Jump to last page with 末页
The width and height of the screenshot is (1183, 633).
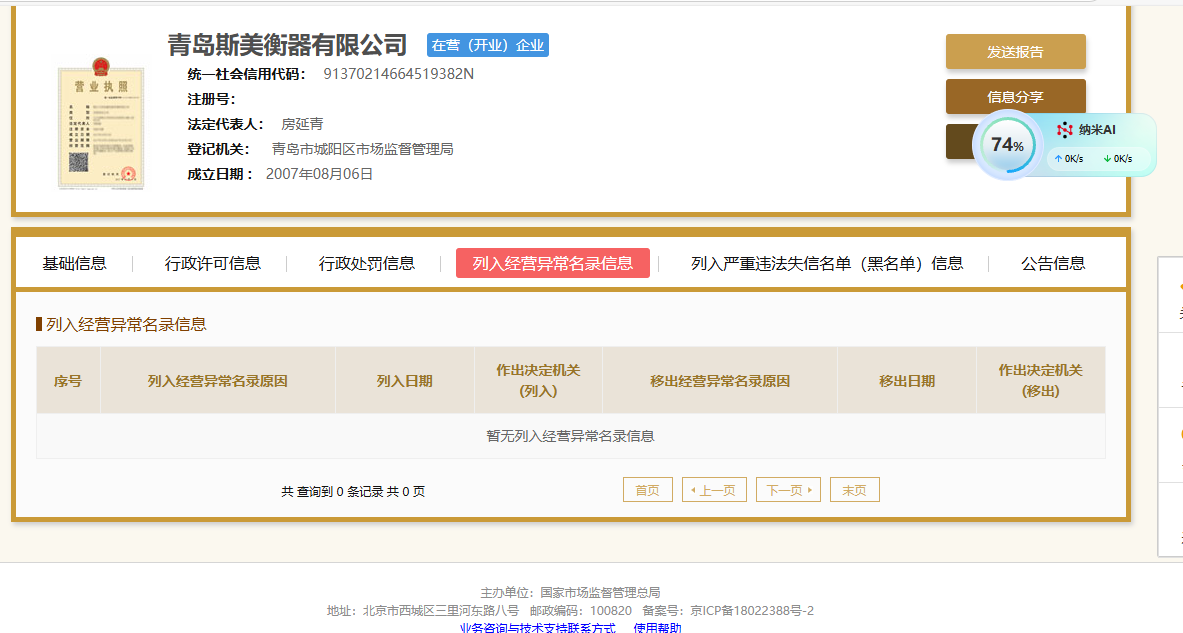tap(855, 490)
